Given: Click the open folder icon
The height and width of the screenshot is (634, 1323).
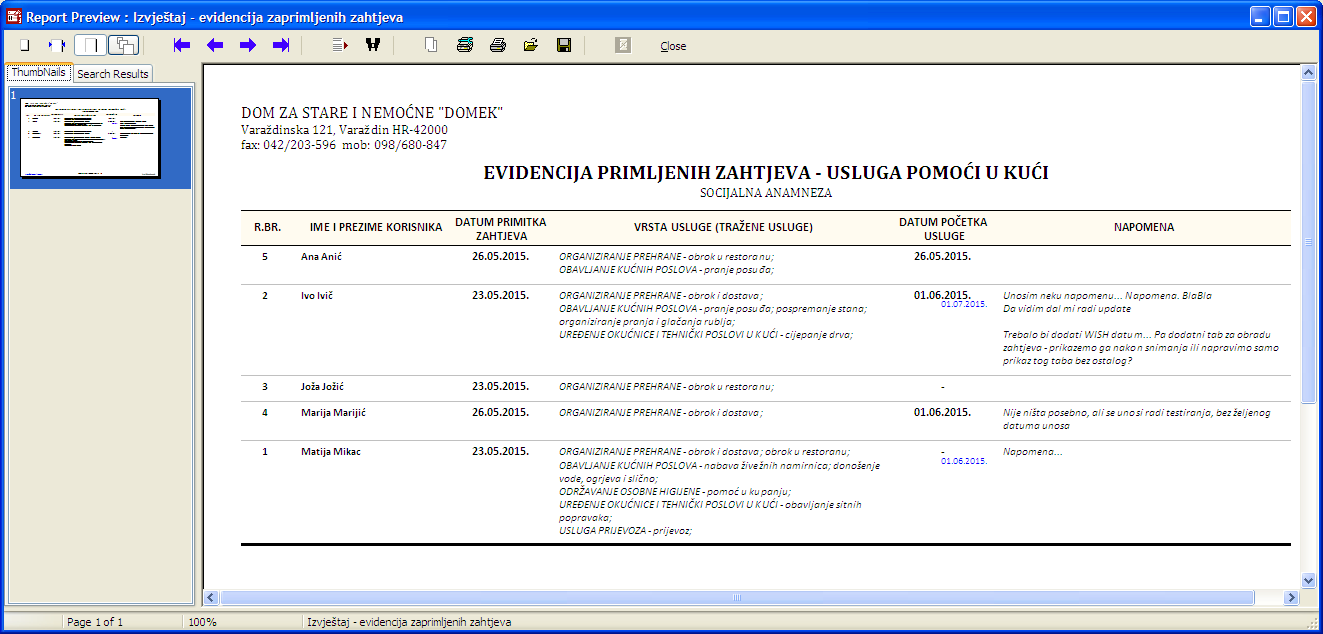Looking at the screenshot, I should pos(531,45).
